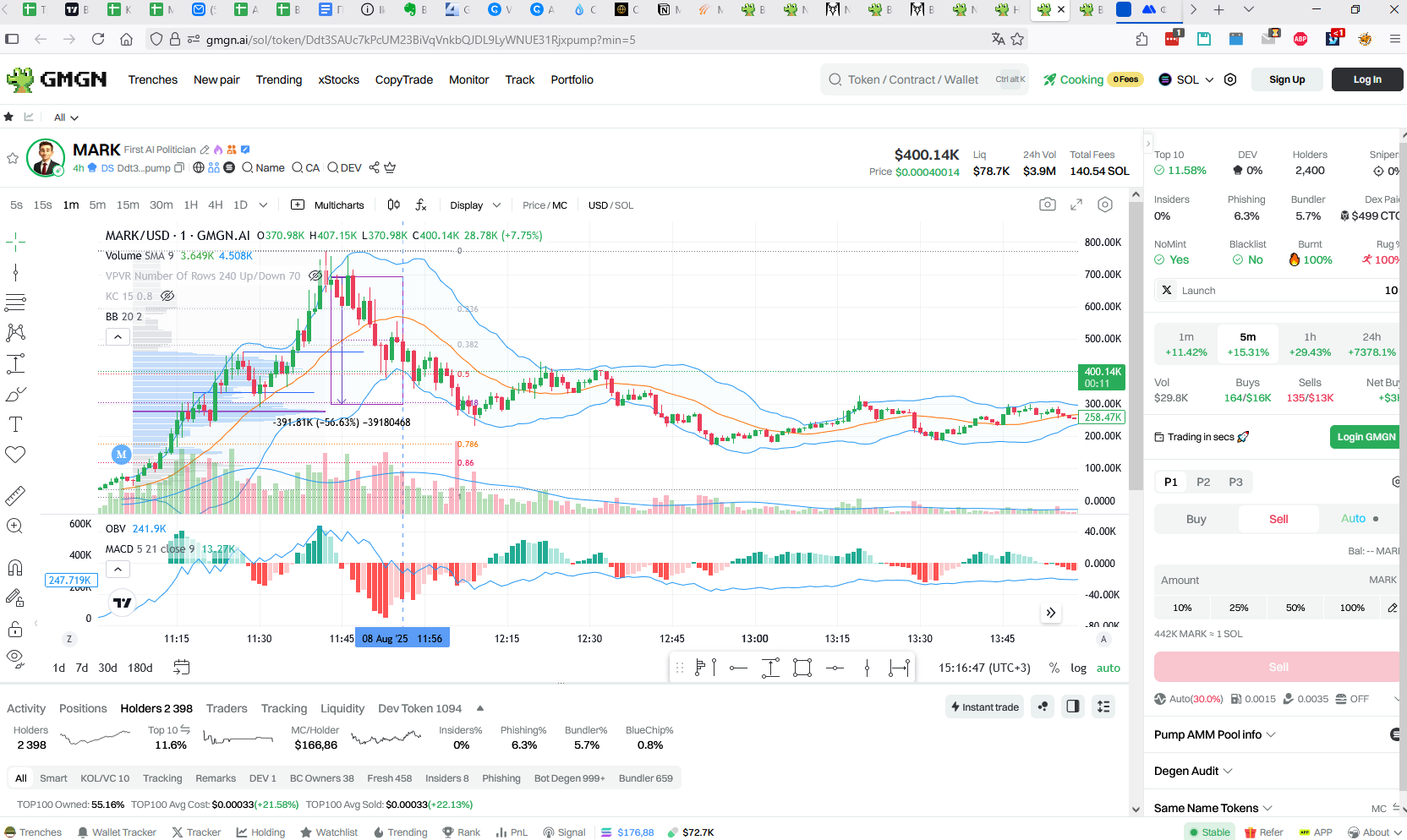
Task: Switch currency to SOL
Action: tap(625, 205)
